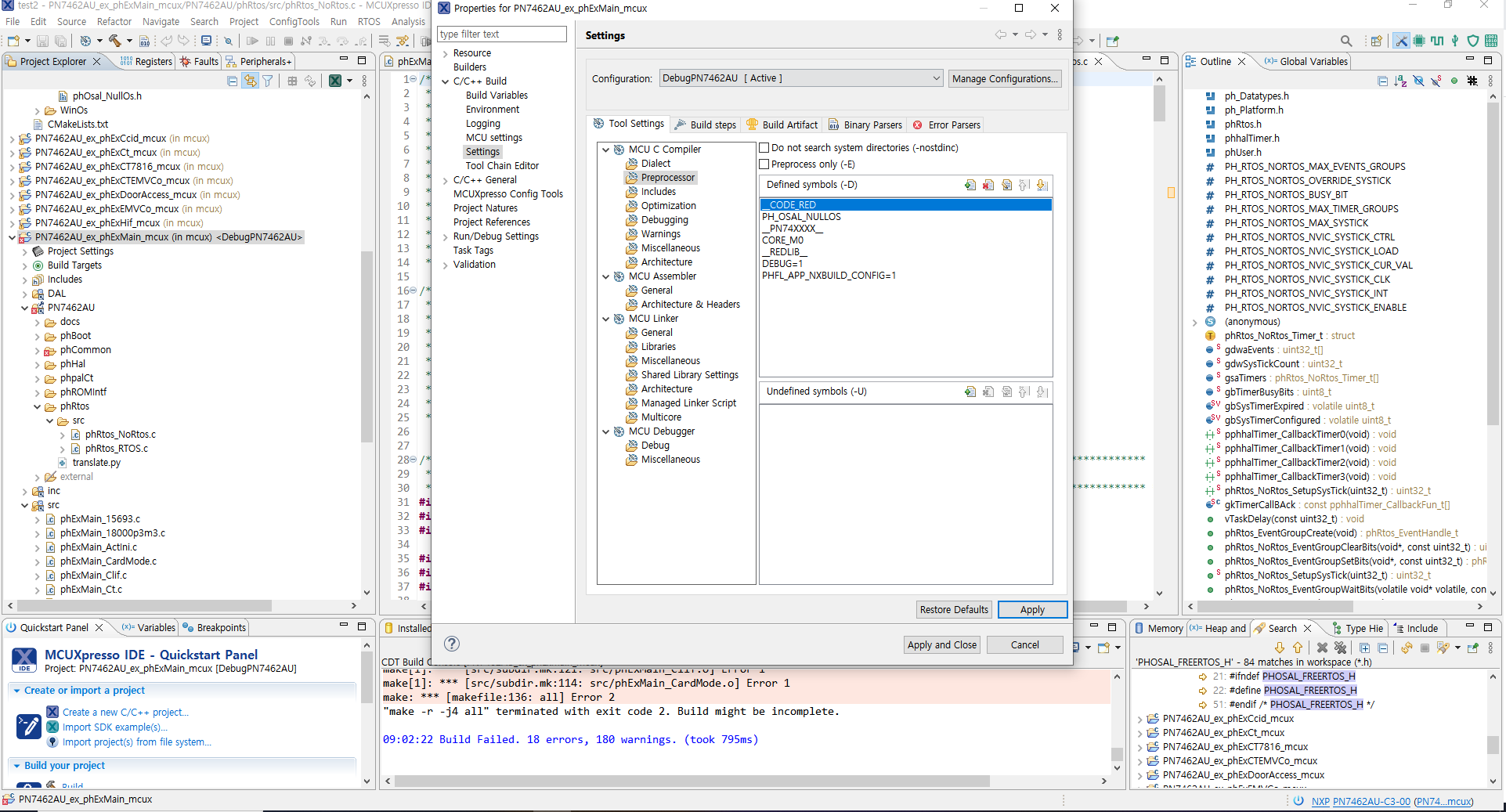Select phRtos_RTOS.c in Project Explorer
Viewport: 1506px width, 812px height.
tap(117, 449)
